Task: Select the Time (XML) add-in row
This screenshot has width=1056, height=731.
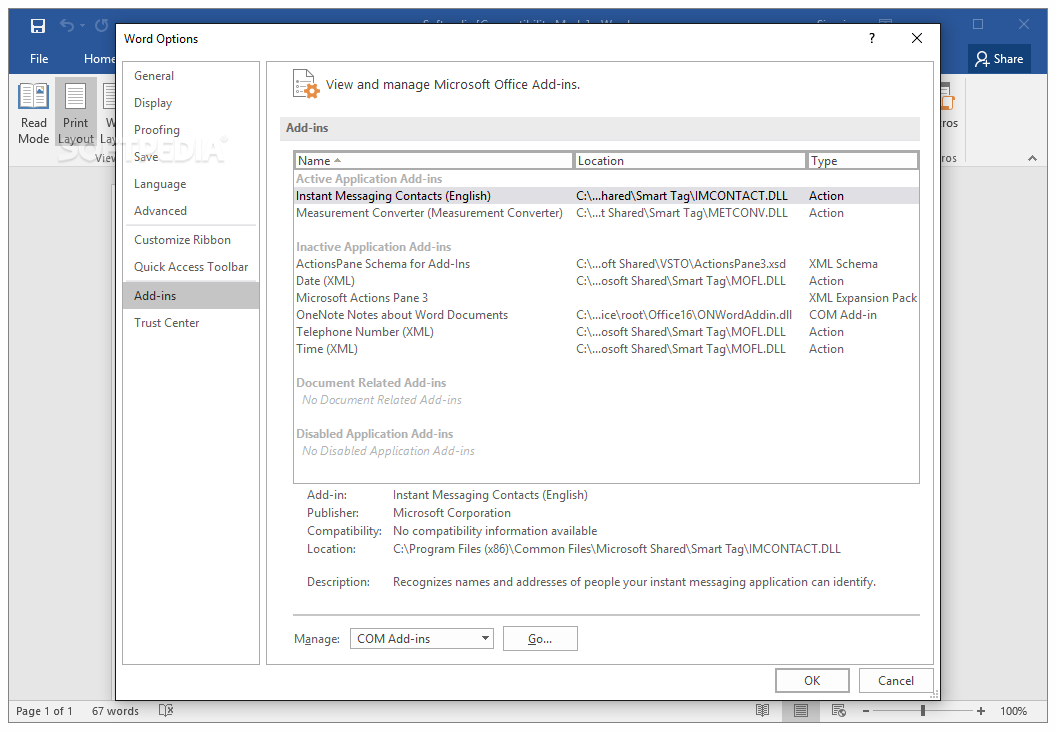Action: coord(606,349)
